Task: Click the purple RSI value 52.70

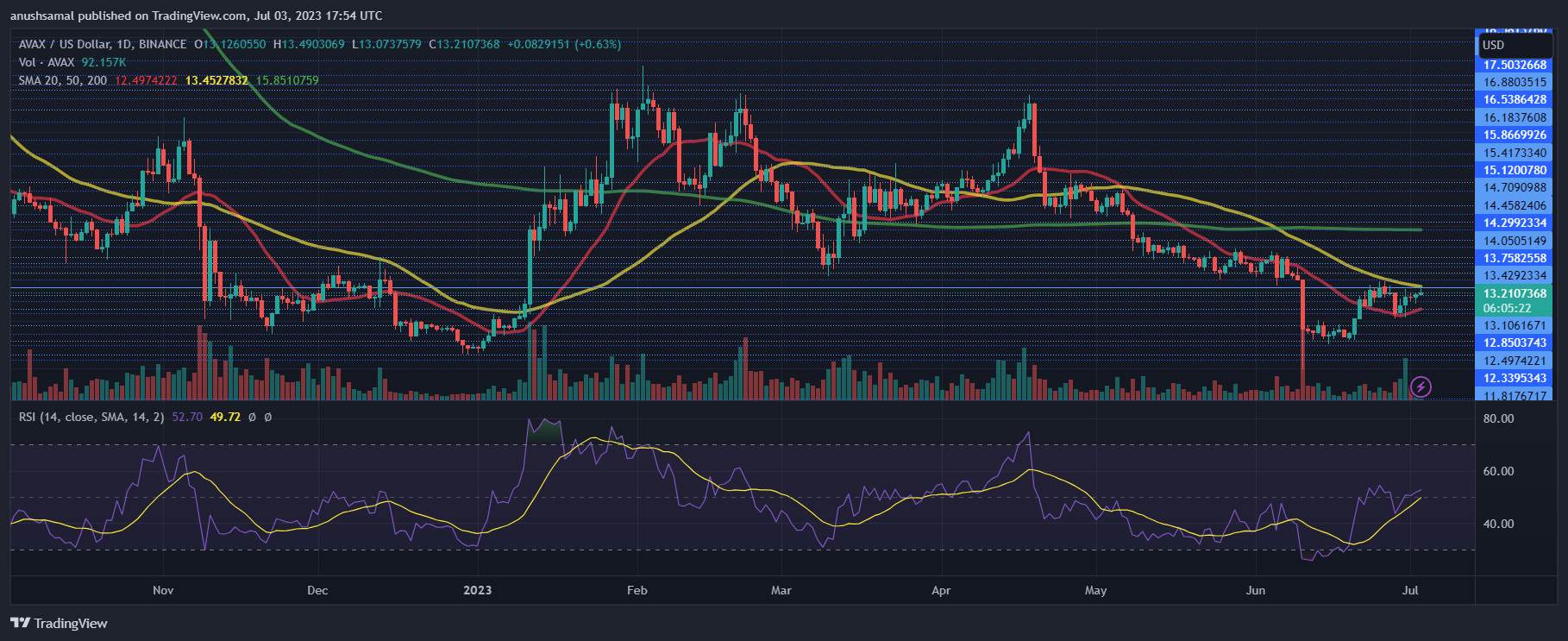Action: (x=187, y=417)
